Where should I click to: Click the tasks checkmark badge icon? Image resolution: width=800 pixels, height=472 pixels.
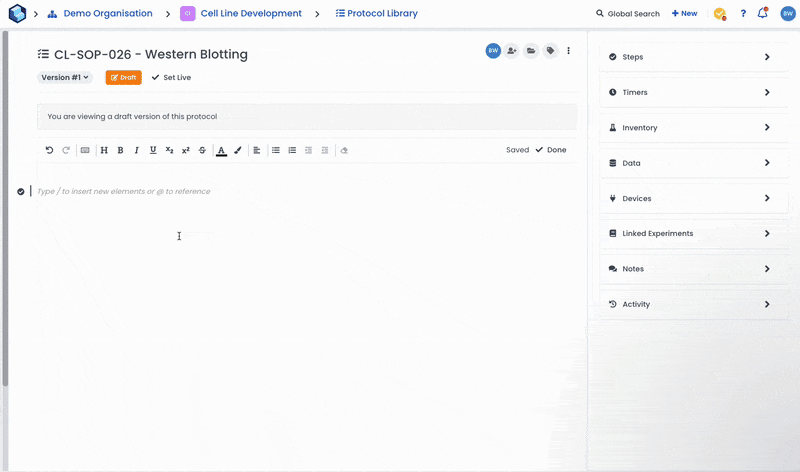point(720,14)
